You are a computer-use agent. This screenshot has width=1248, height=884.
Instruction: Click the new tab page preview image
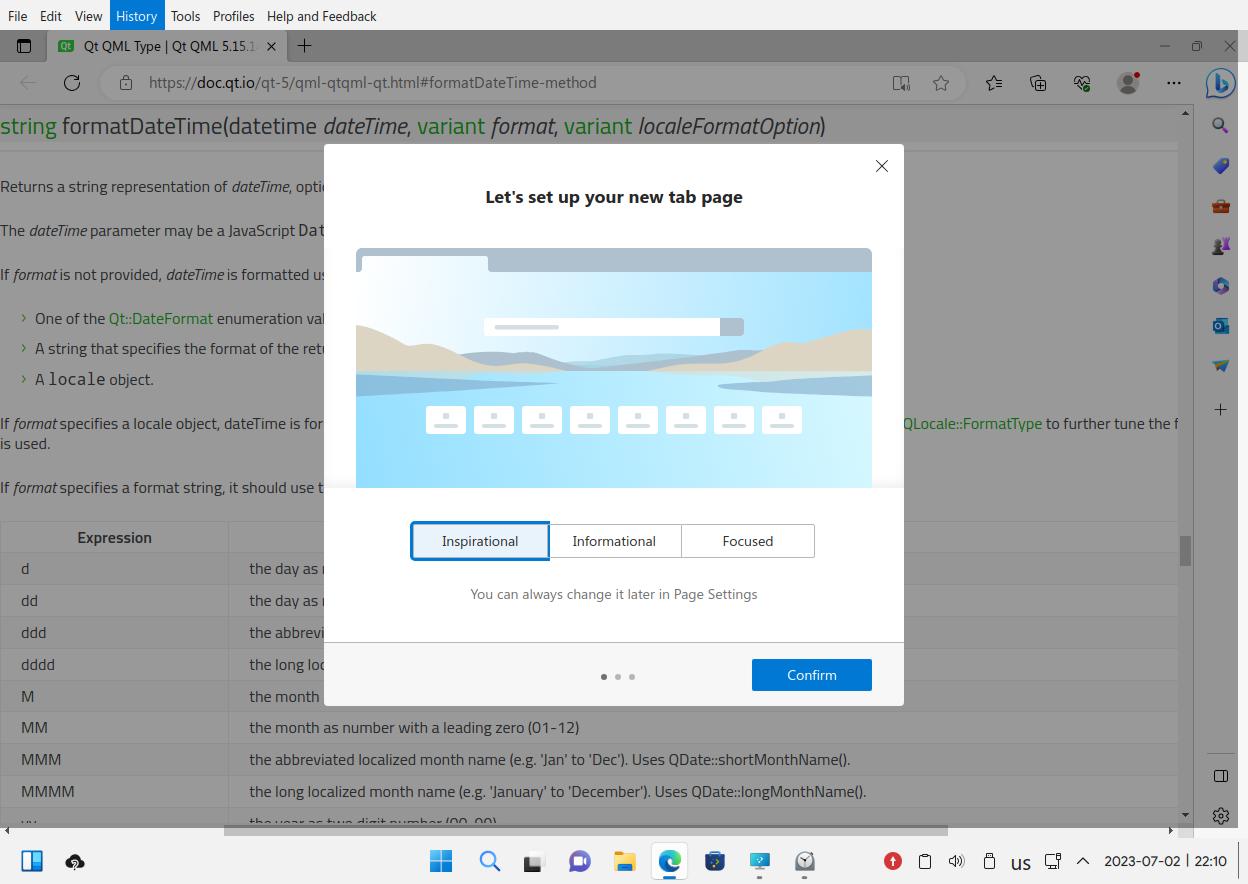[x=614, y=368]
